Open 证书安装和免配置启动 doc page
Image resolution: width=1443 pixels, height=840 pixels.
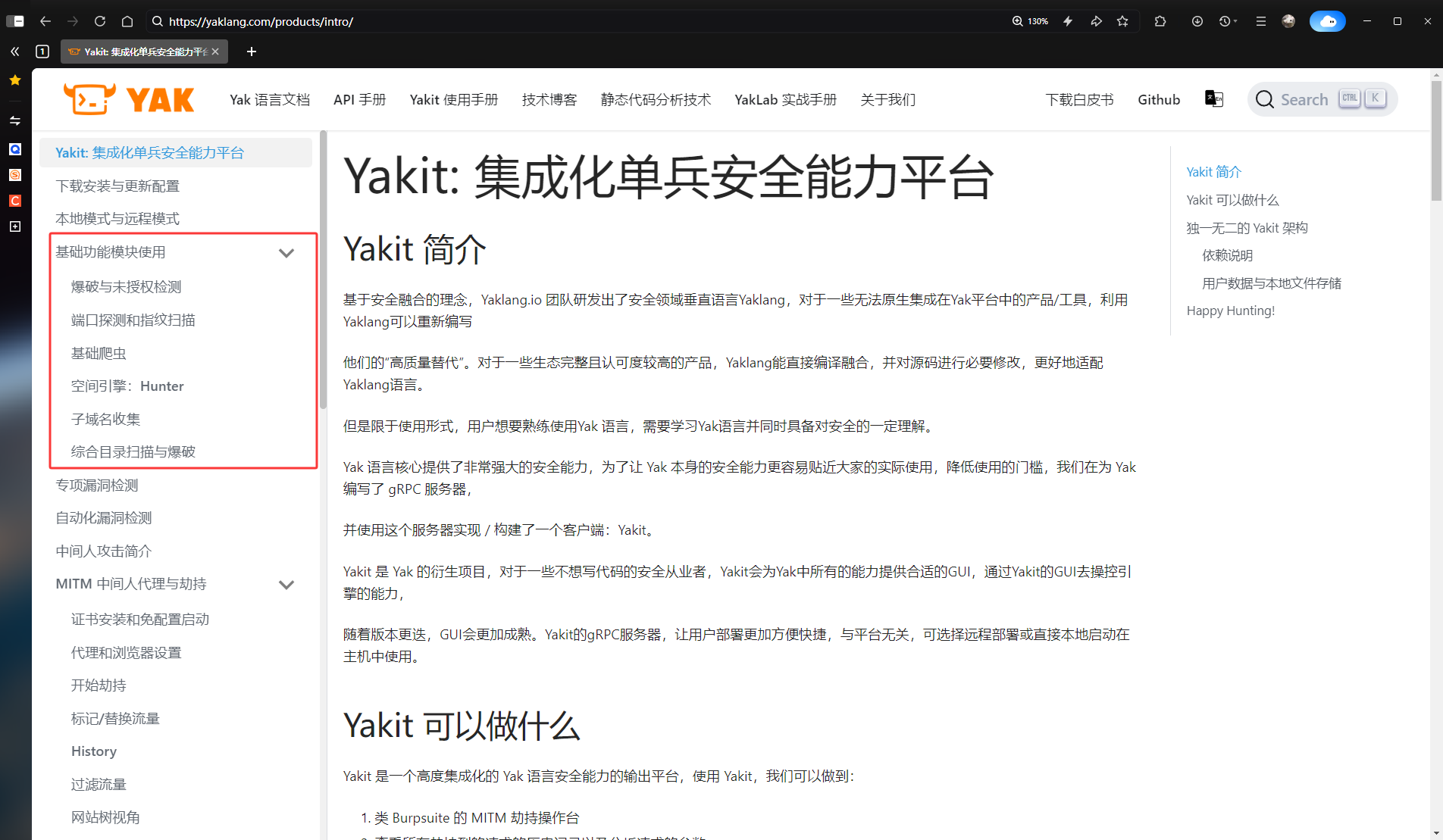pyautogui.click(x=140, y=619)
